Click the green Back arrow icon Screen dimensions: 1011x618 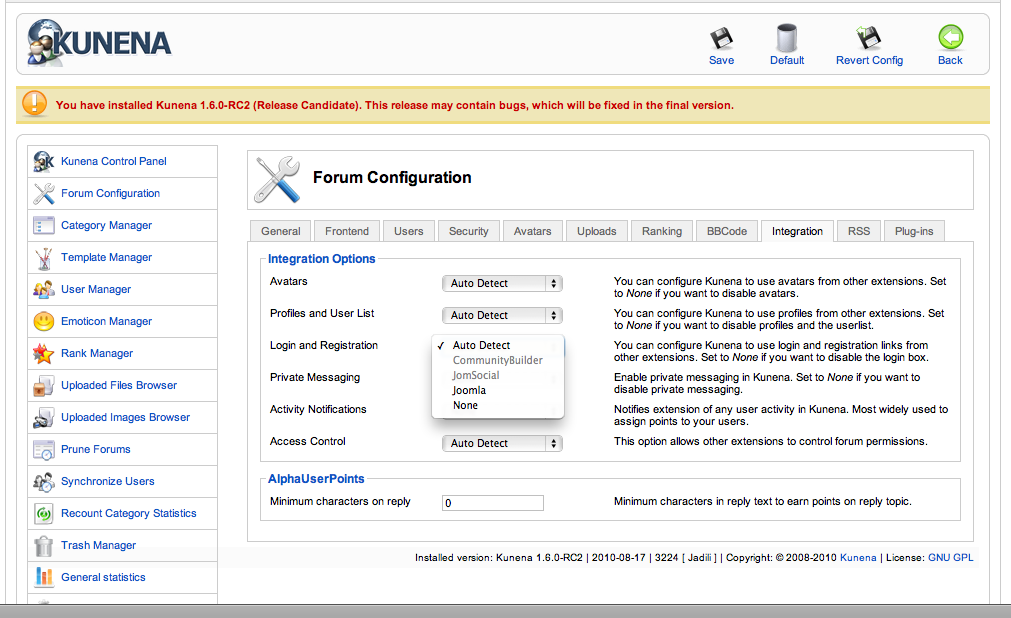[x=950, y=38]
